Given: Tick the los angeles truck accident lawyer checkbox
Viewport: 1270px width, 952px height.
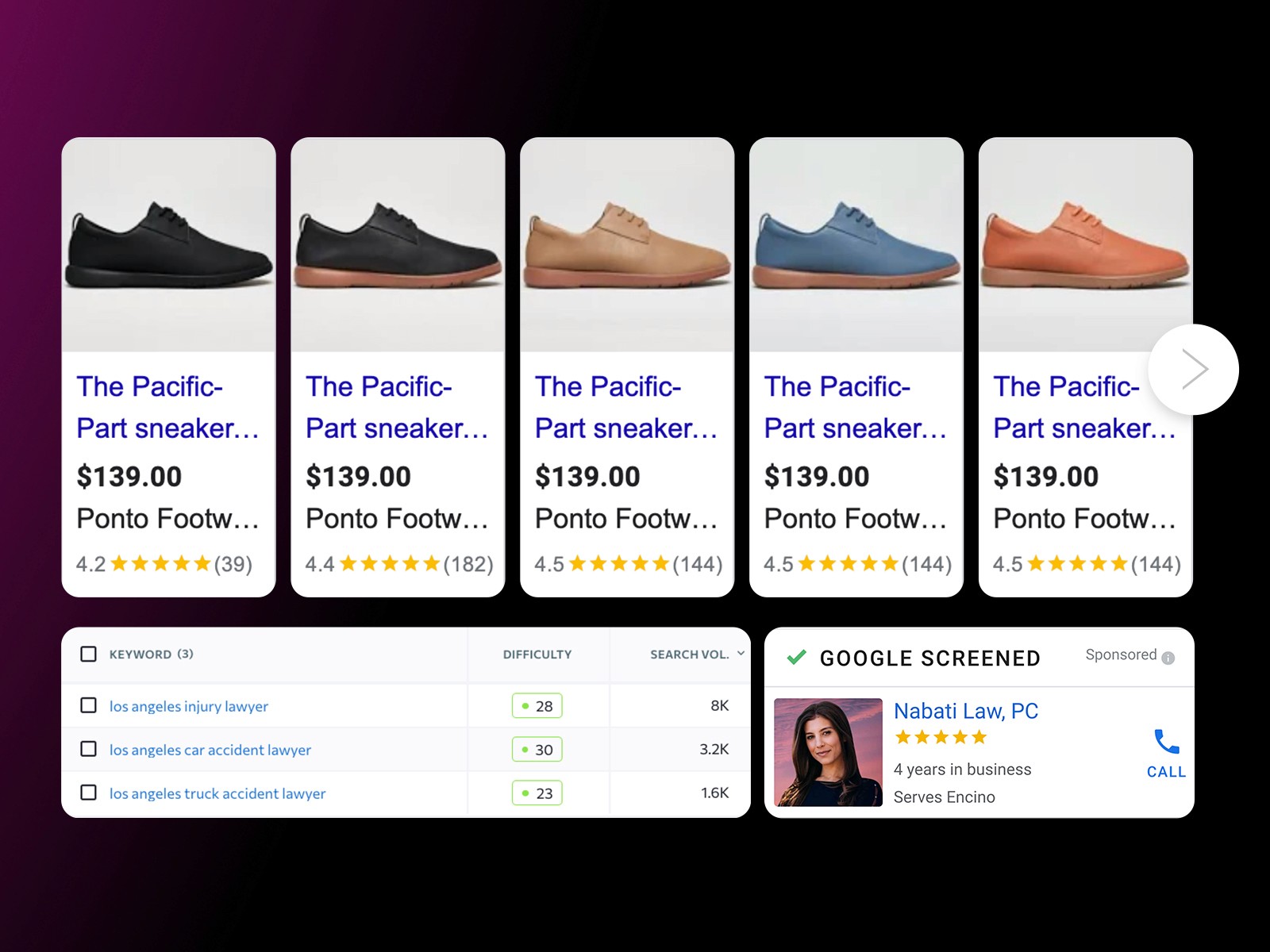Looking at the screenshot, I should [89, 793].
